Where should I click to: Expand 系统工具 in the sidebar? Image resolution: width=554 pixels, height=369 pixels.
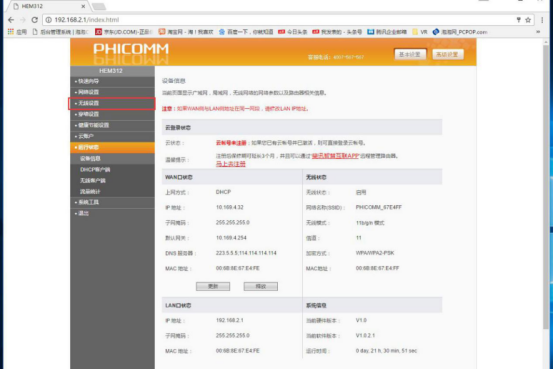tap(112, 202)
